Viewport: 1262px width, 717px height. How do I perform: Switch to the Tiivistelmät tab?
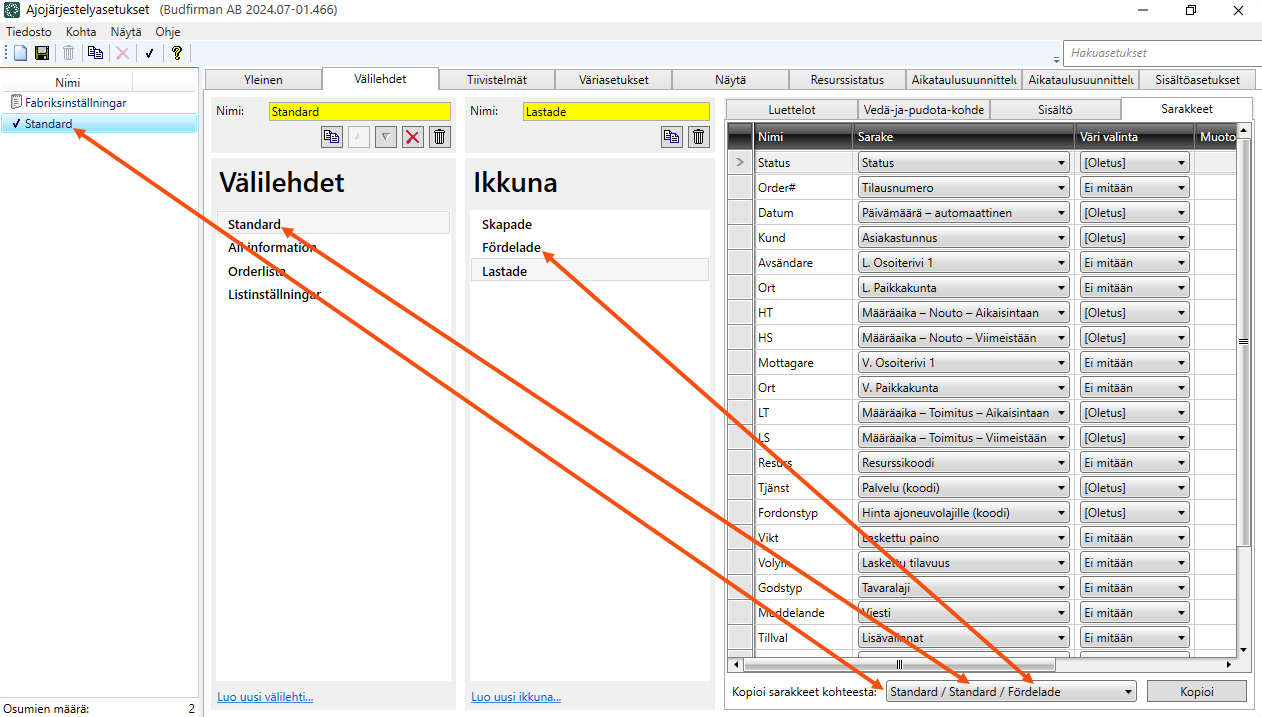tap(496, 80)
